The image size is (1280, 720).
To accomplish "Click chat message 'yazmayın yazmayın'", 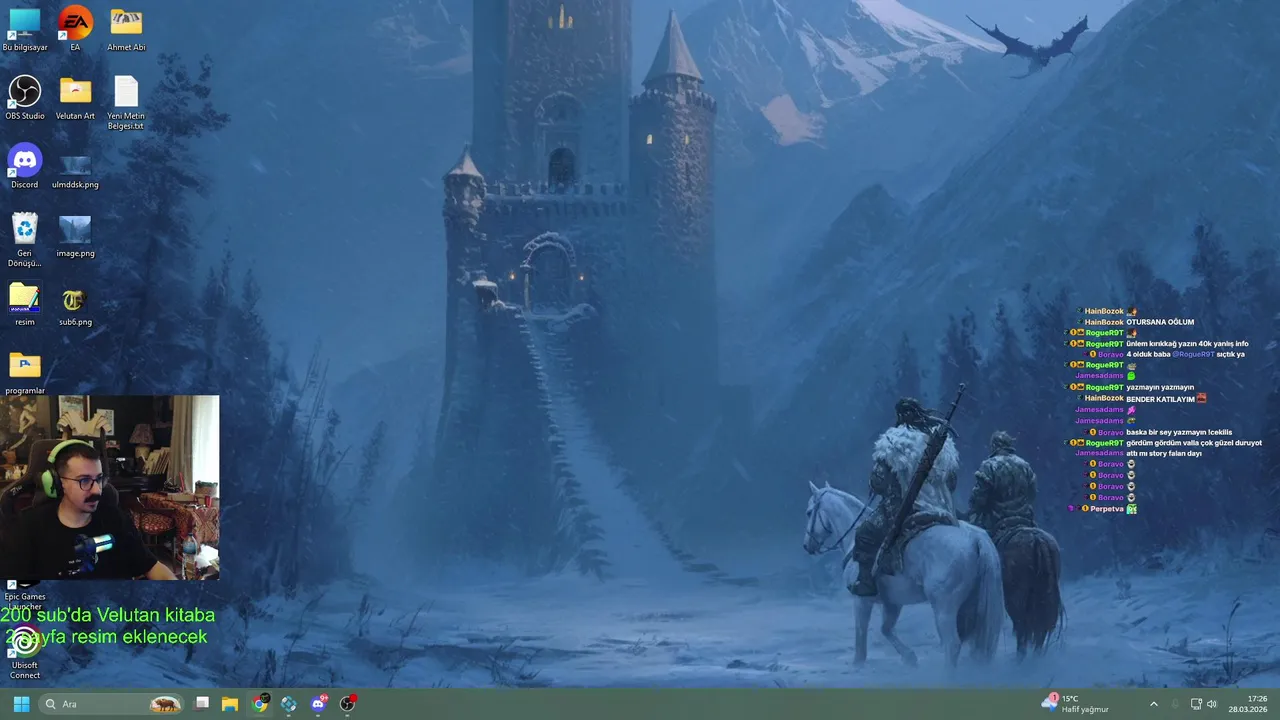I will tap(1160, 387).
